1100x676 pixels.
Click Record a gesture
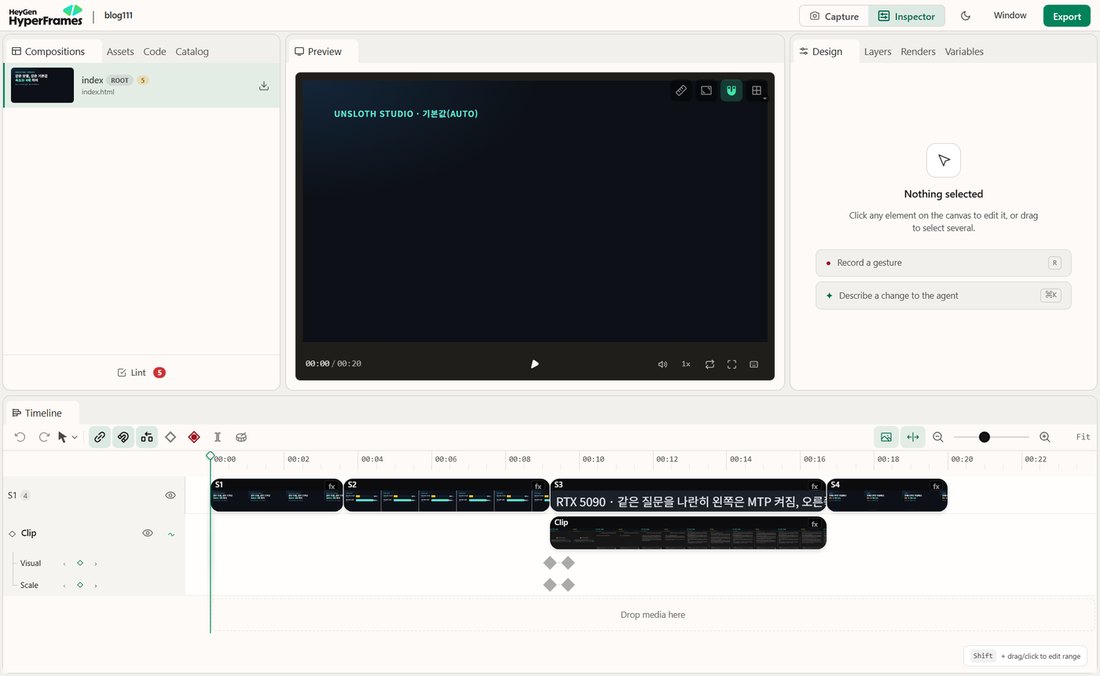click(943, 262)
